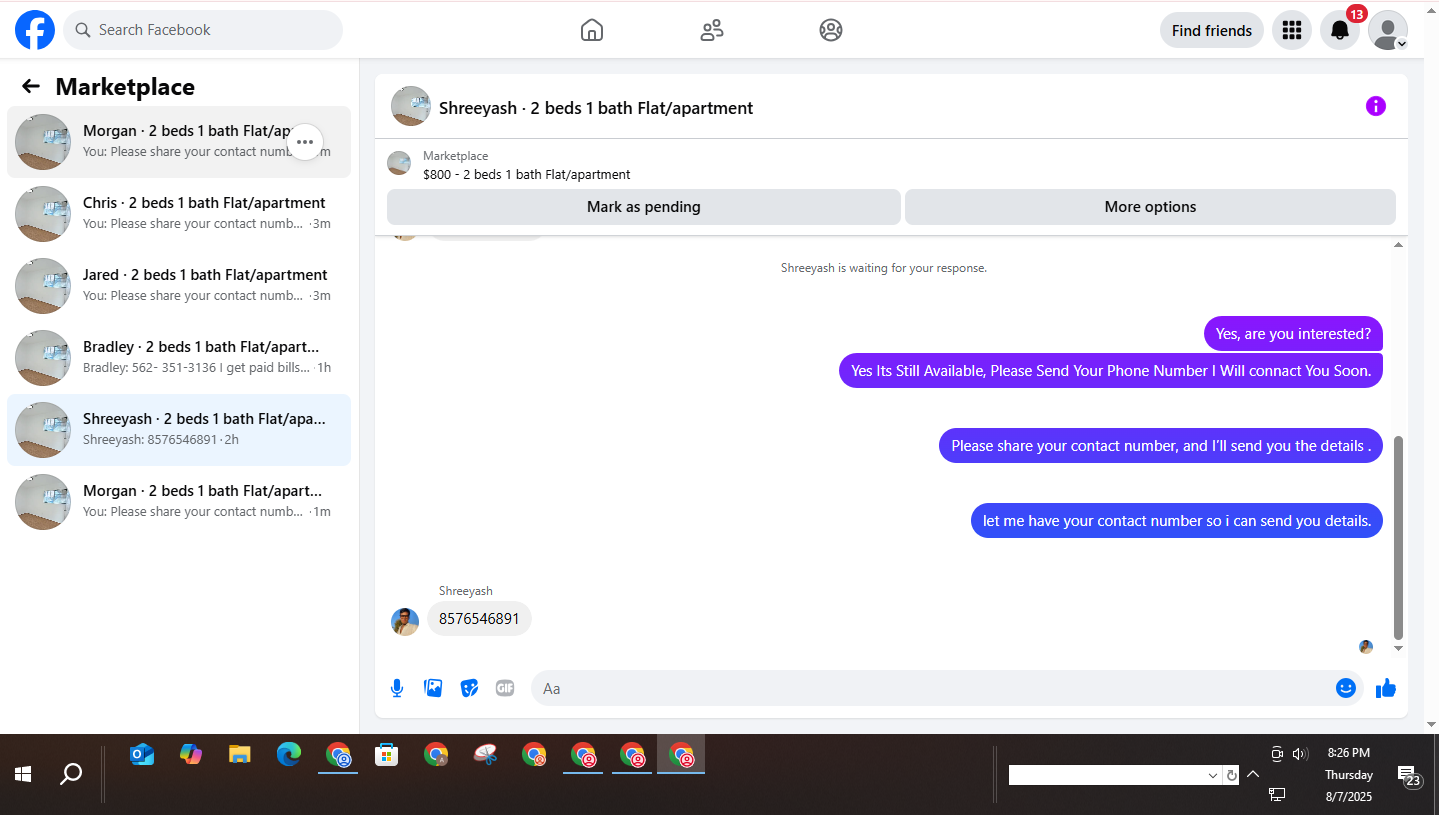Open the Friends icon in top navigation

(x=712, y=30)
